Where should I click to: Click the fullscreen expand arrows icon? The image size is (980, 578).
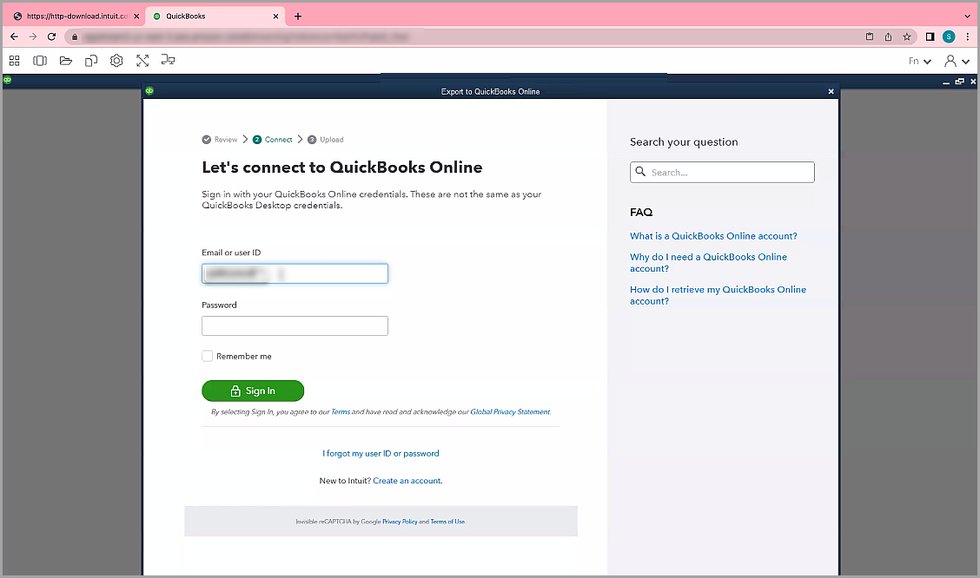tap(143, 61)
